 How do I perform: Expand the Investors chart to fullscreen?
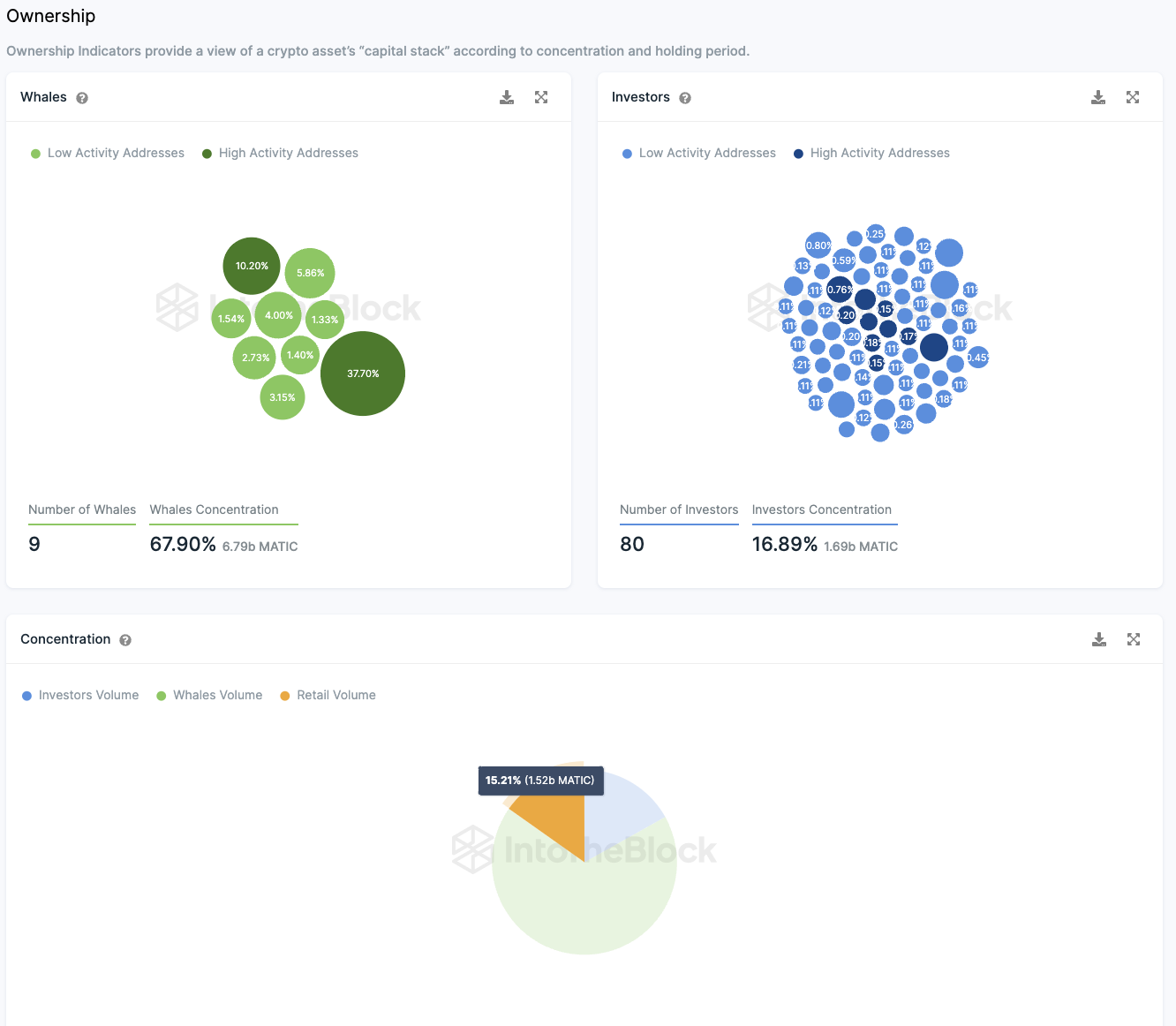[x=1133, y=97]
